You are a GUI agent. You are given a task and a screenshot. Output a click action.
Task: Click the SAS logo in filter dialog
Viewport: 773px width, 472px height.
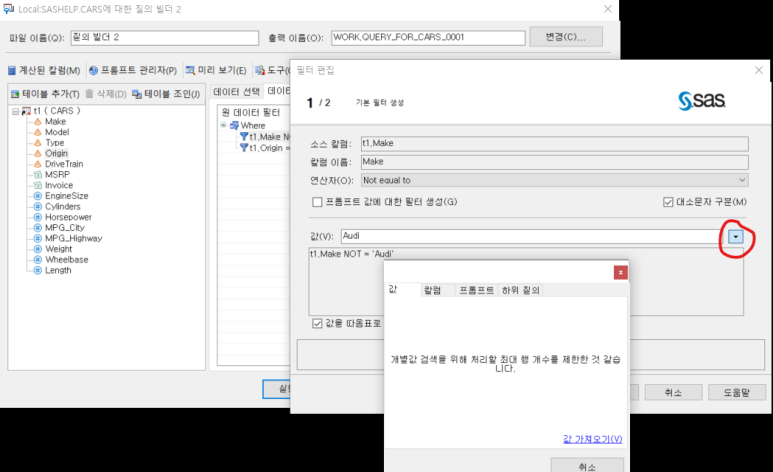pos(702,101)
